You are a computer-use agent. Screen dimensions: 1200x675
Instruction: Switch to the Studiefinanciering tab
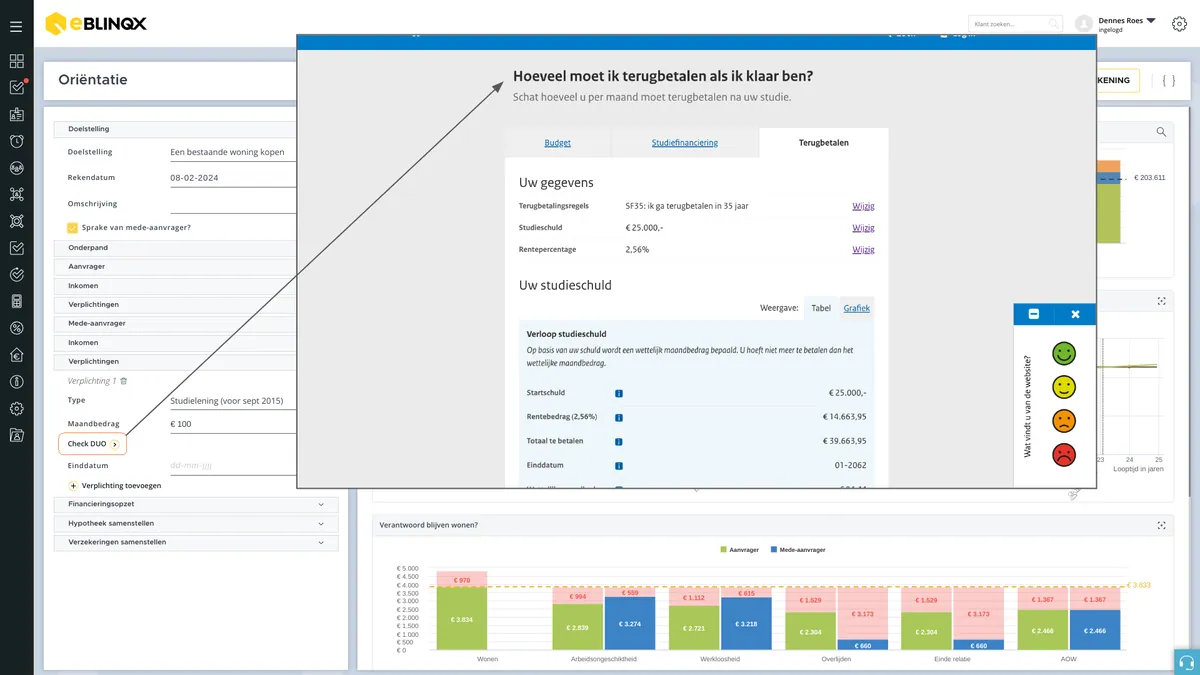pyautogui.click(x=685, y=143)
